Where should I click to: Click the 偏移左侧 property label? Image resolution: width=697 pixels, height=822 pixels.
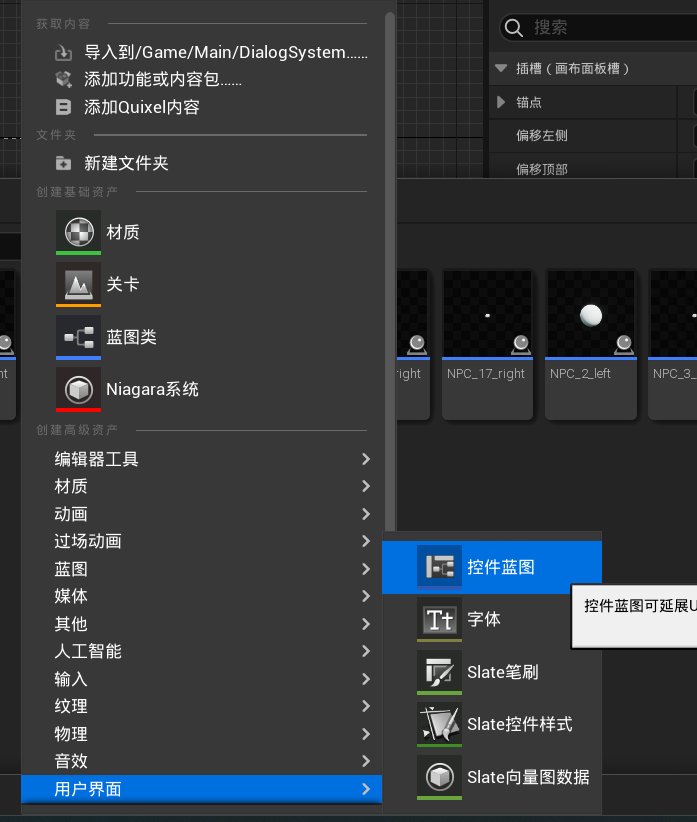pyautogui.click(x=541, y=135)
